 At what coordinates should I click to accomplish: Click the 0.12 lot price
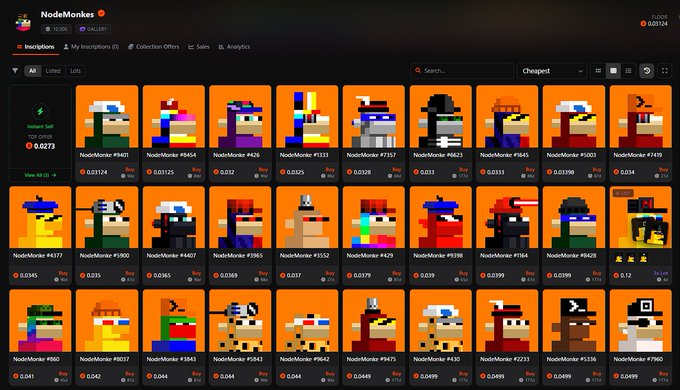tap(622, 275)
